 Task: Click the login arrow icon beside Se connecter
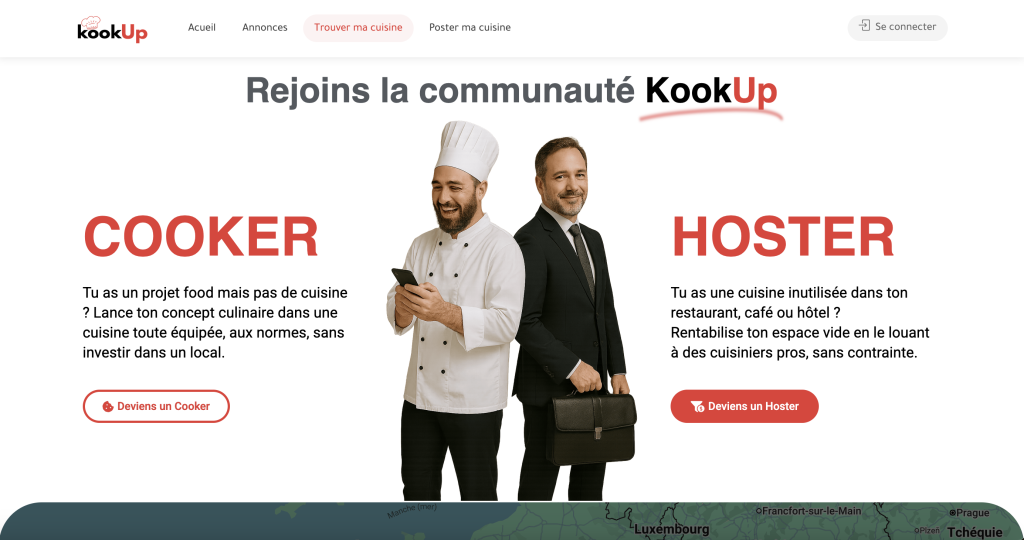865,26
